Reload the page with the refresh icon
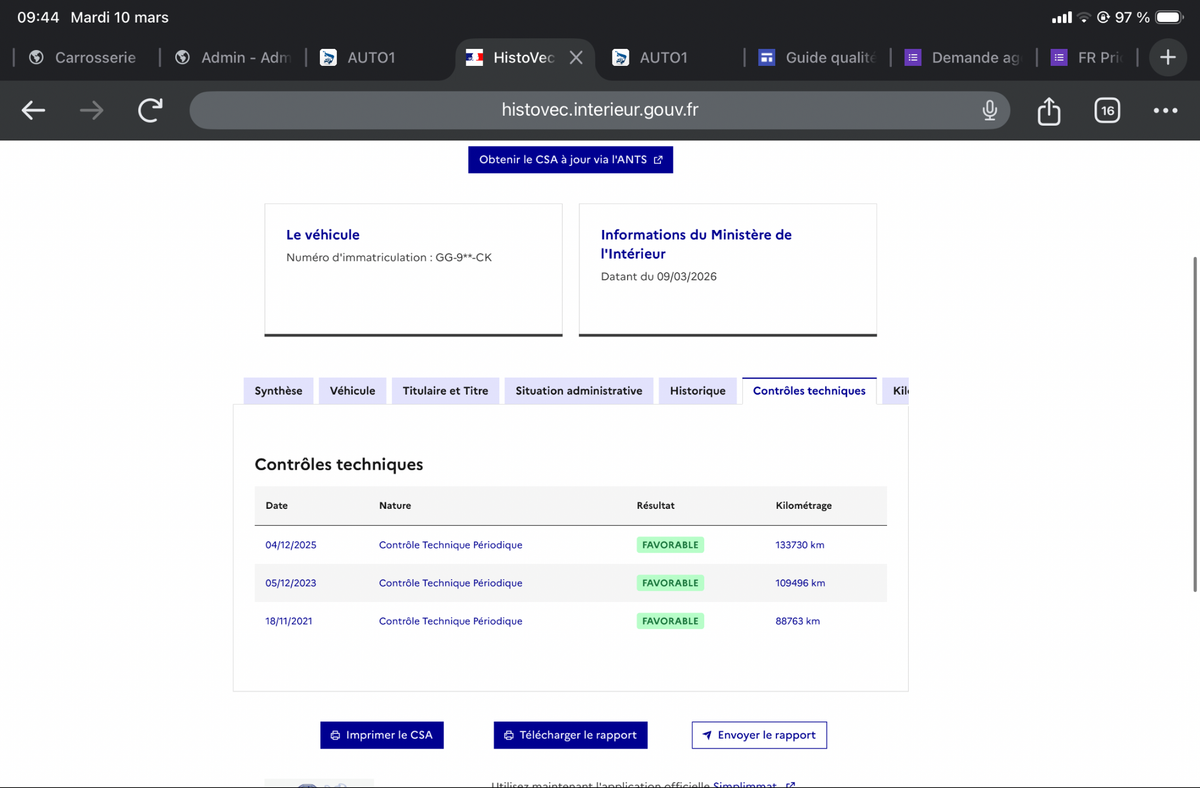 [150, 111]
